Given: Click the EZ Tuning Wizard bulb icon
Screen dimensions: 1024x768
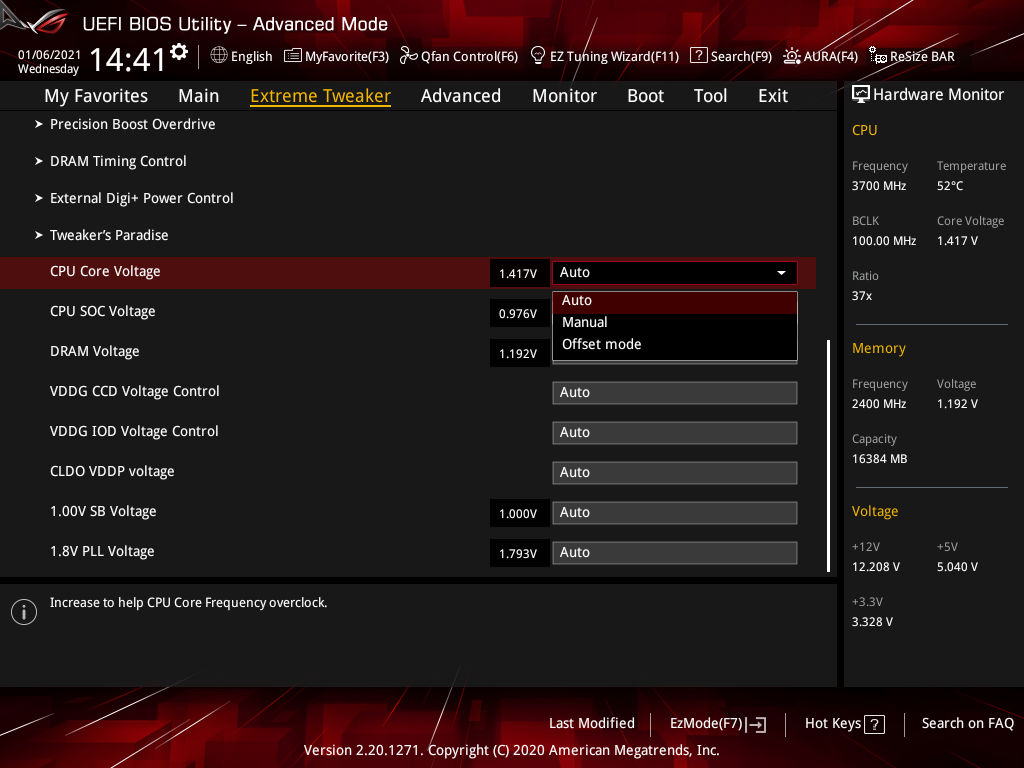Looking at the screenshot, I should pos(537,56).
